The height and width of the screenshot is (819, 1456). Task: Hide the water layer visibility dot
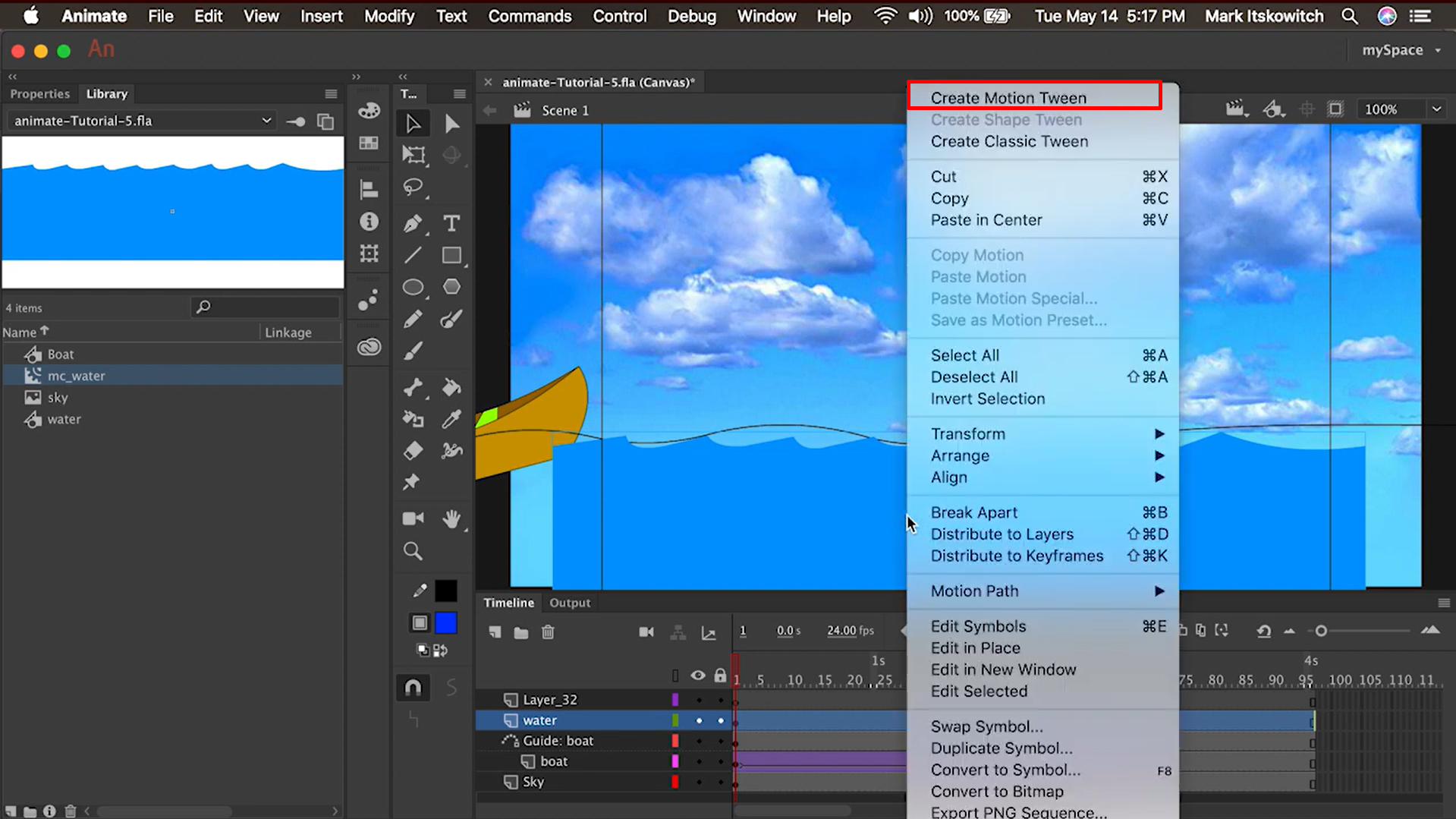click(700, 720)
